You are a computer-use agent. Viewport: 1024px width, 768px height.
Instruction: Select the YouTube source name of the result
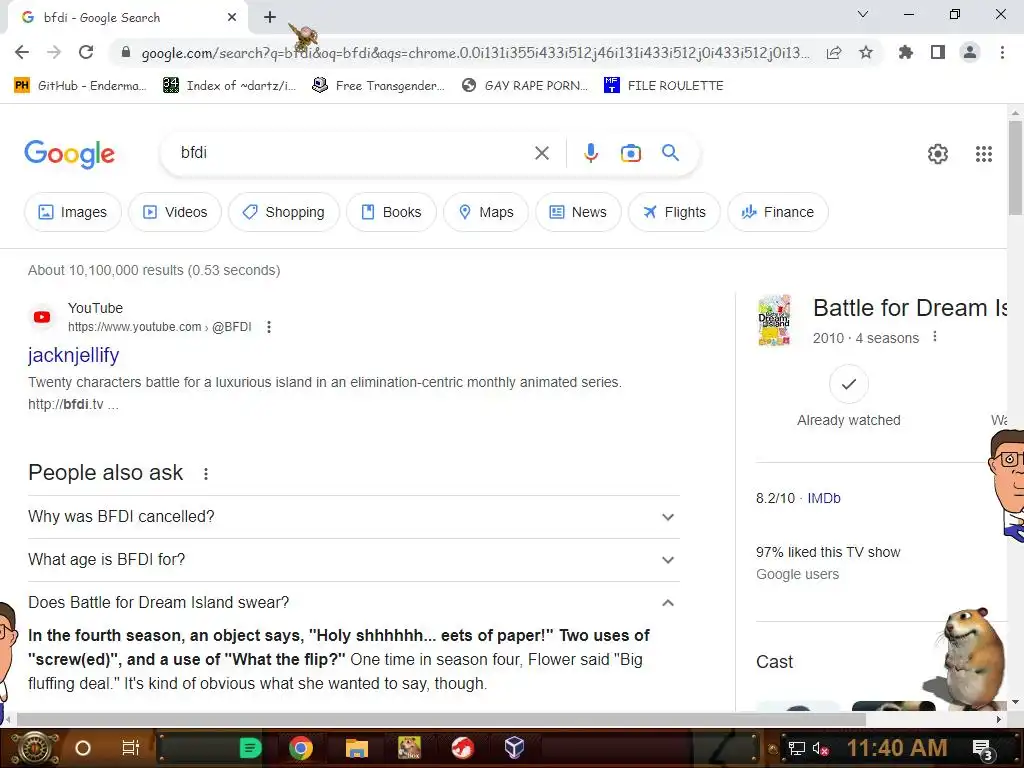pos(95,308)
